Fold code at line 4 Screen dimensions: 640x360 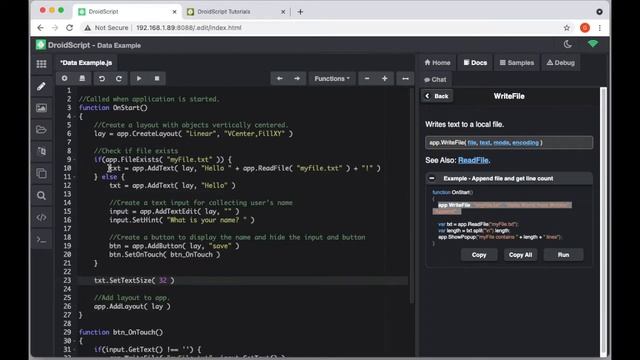click(75, 117)
